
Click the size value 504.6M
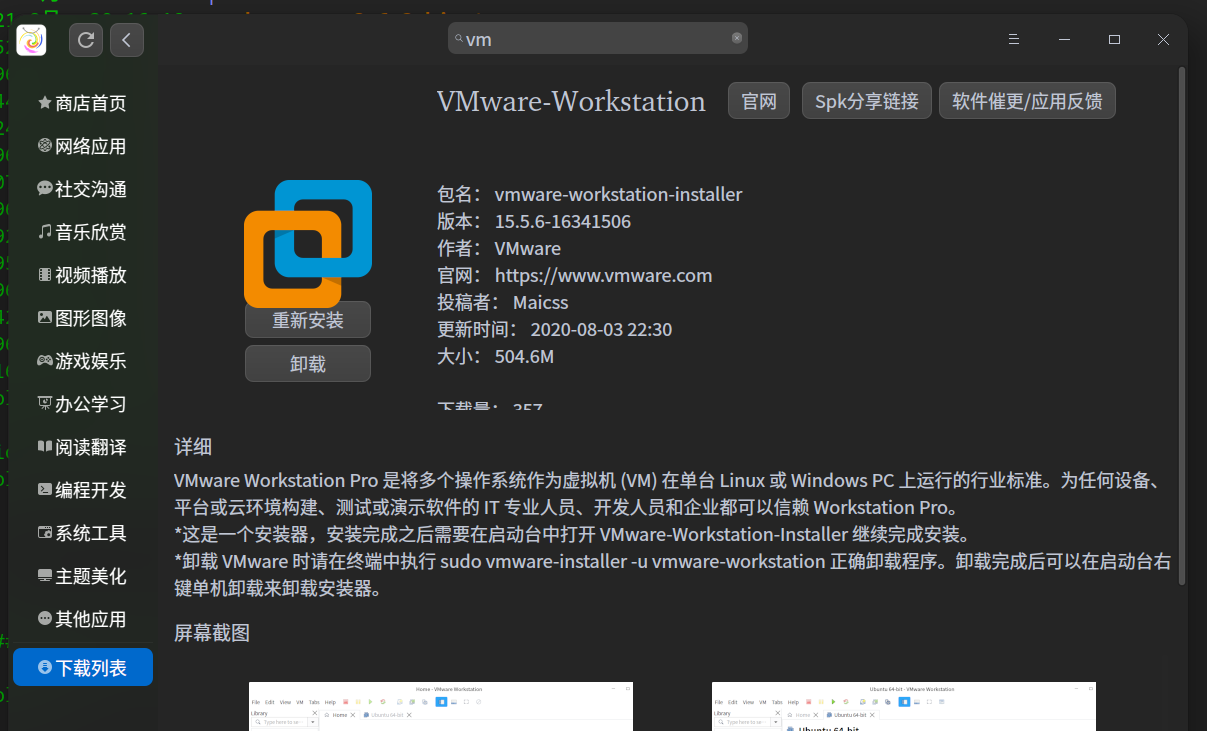tap(524, 356)
